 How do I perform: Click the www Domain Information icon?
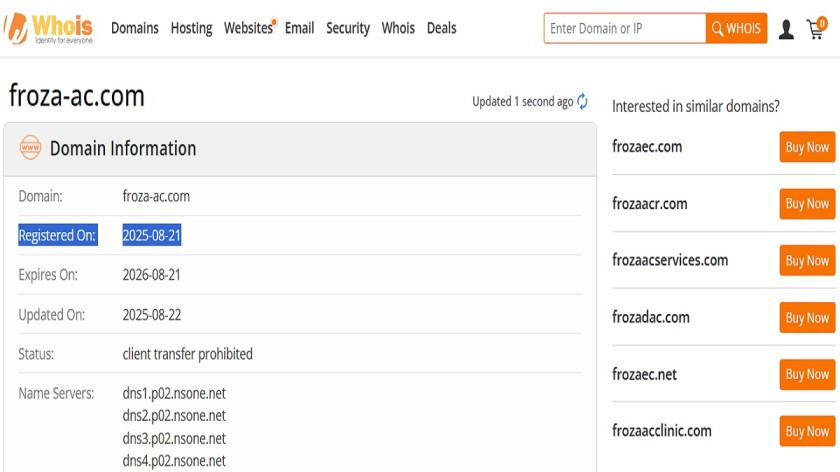click(30, 147)
